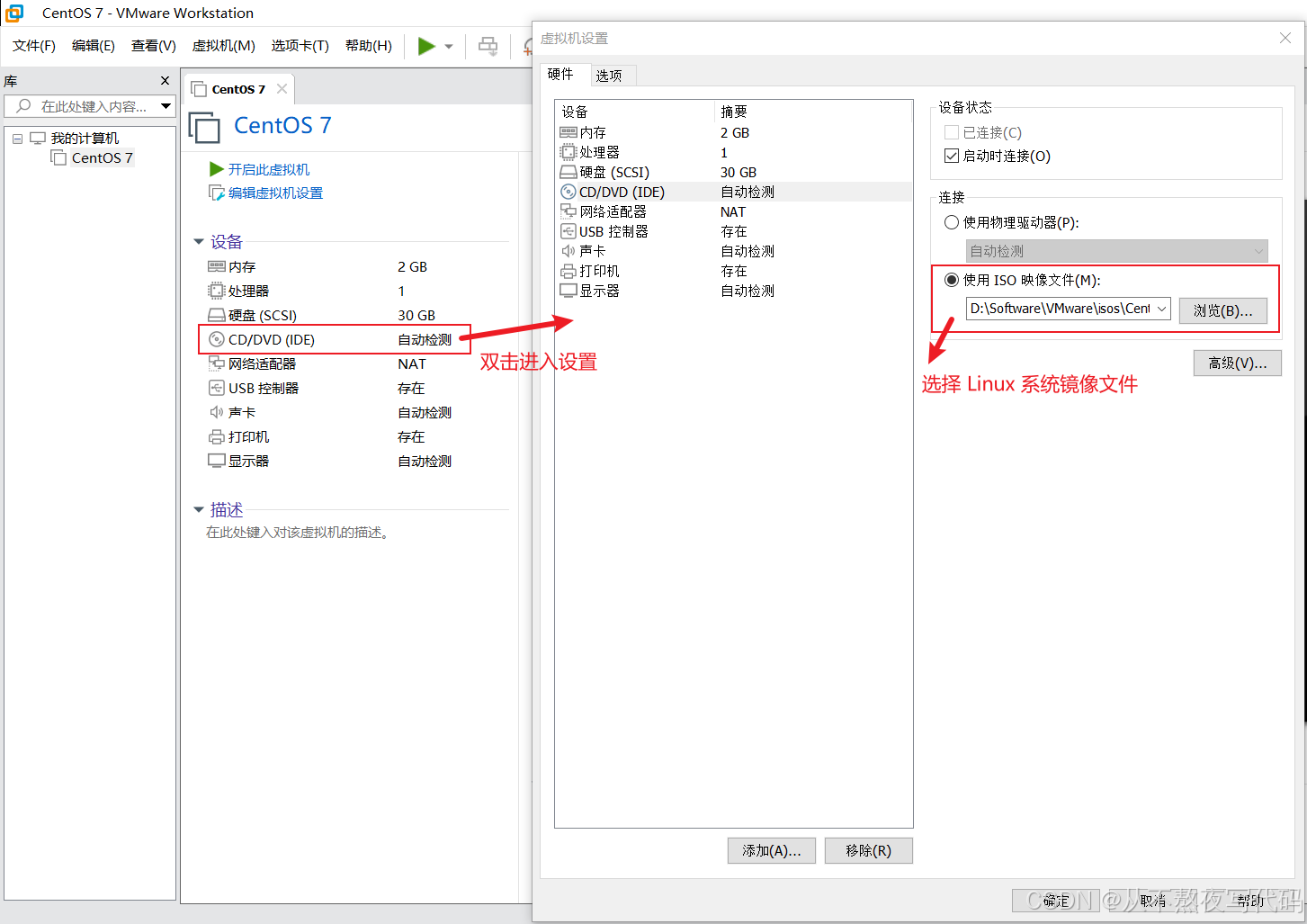The width and height of the screenshot is (1307, 924).
Task: Click the VMware Workstation logo in title bar
Action: [14, 13]
